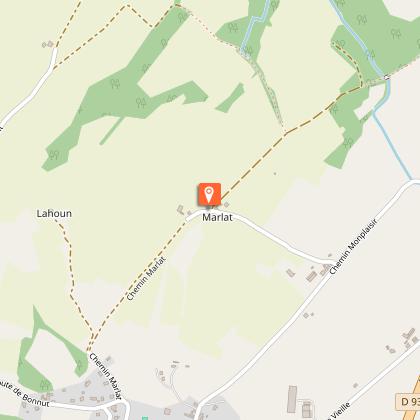This screenshot has height=420, width=420.
Task: Click the partial Vielle road label
Action: tap(339, 411)
